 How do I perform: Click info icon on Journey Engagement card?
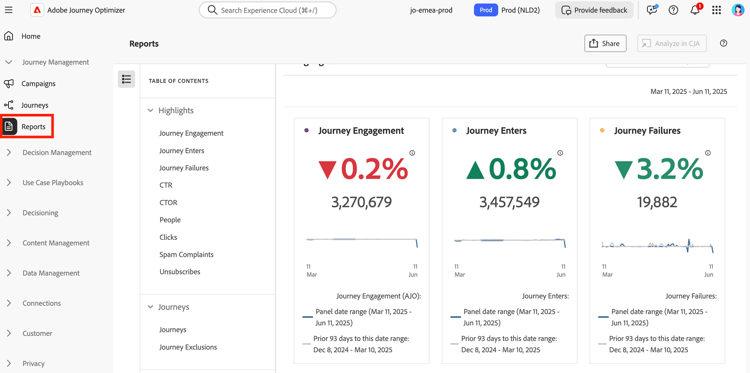[x=412, y=153]
